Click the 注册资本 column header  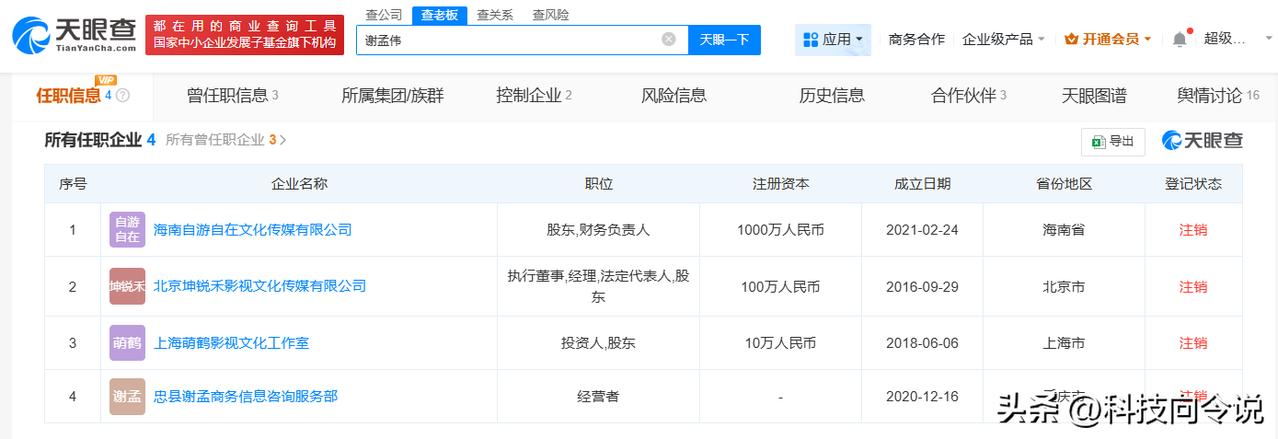coord(780,184)
